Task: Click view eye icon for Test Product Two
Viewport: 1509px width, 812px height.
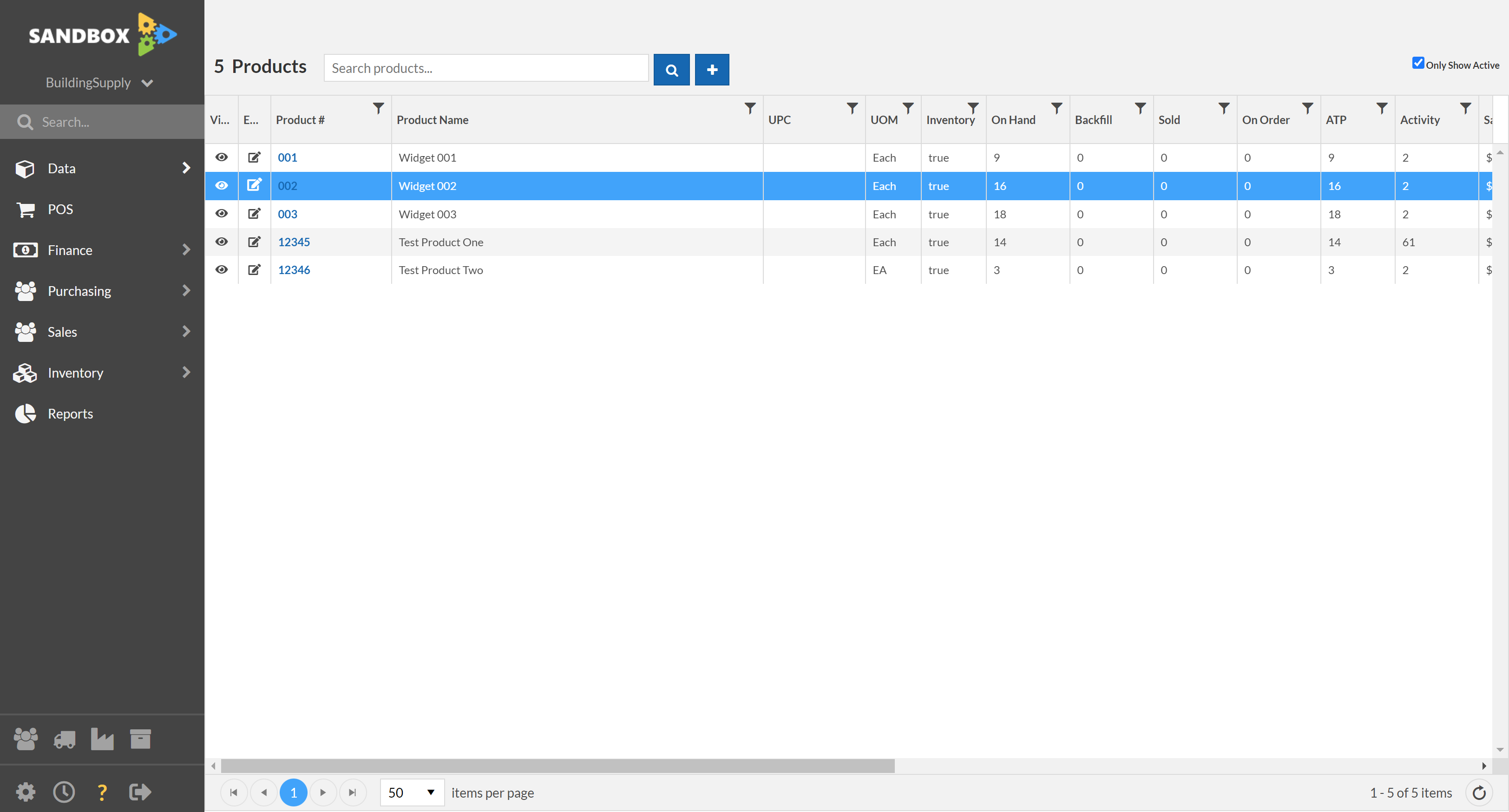Action: (x=222, y=269)
